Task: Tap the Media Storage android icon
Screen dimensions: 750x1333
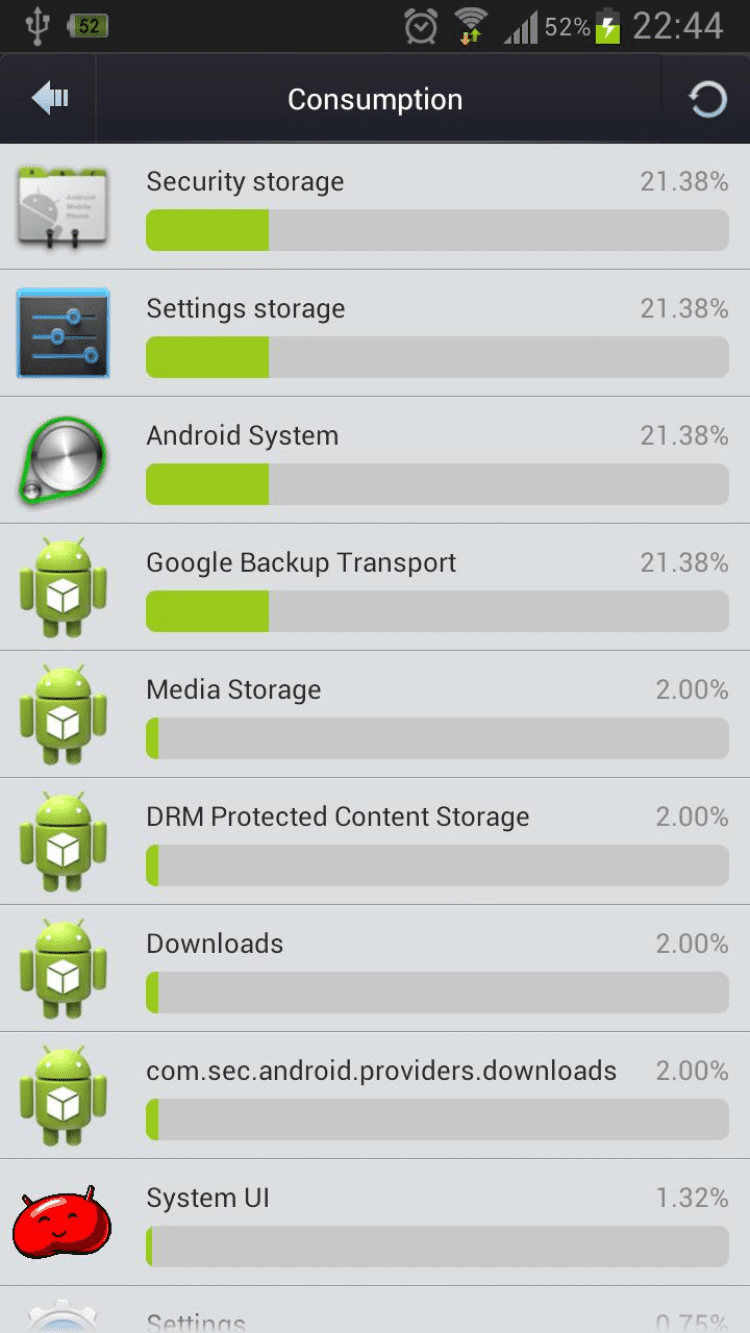Action: pos(62,715)
